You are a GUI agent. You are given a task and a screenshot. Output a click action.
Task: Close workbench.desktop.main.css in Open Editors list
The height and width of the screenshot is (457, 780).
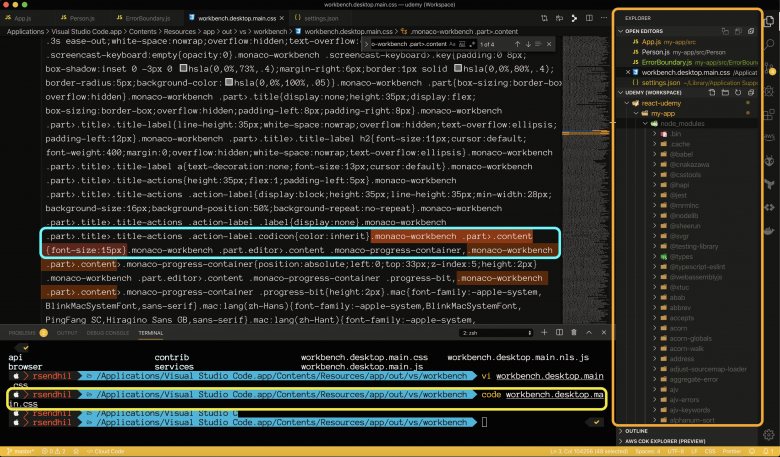[628, 73]
